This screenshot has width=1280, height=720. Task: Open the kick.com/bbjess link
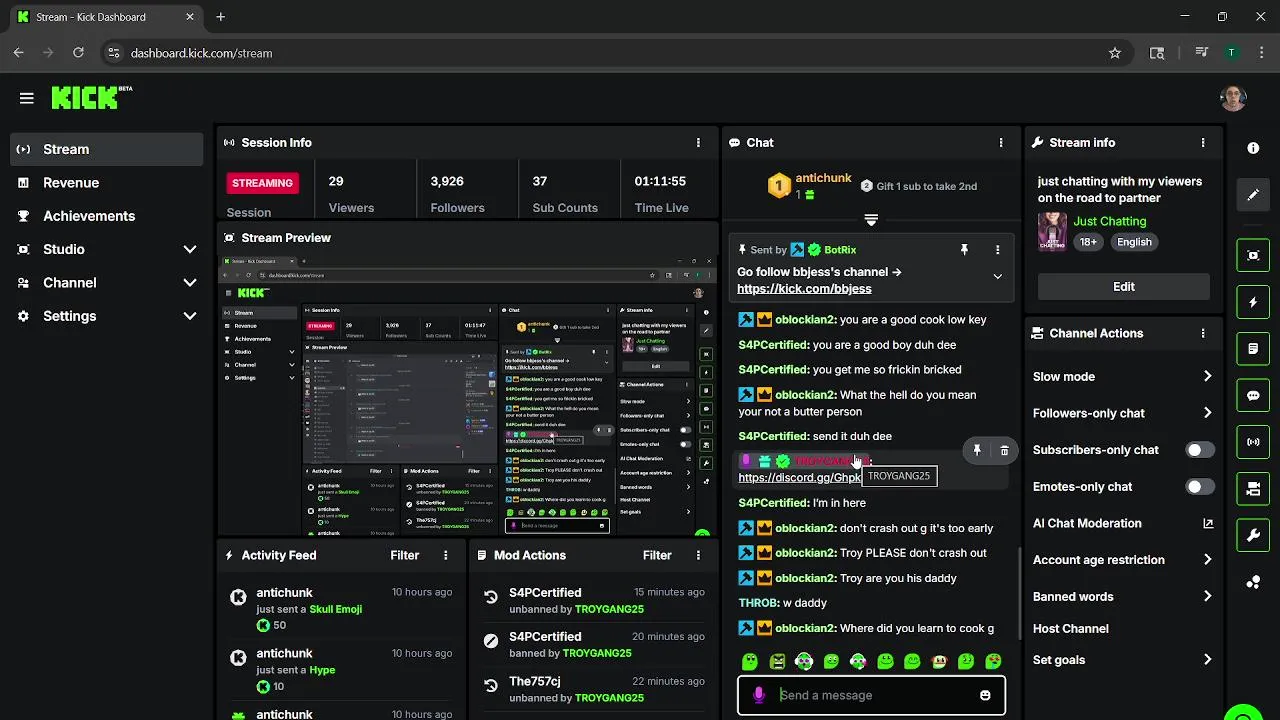click(804, 289)
